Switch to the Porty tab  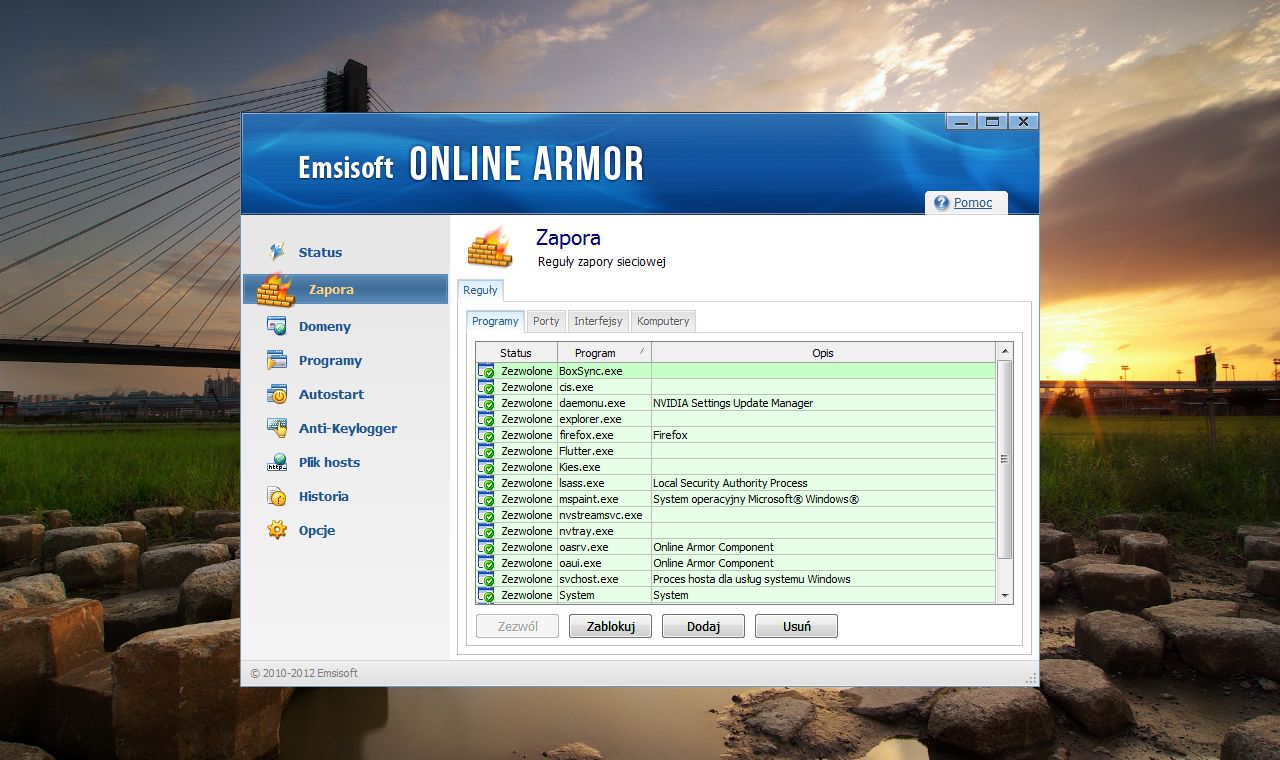tap(546, 321)
